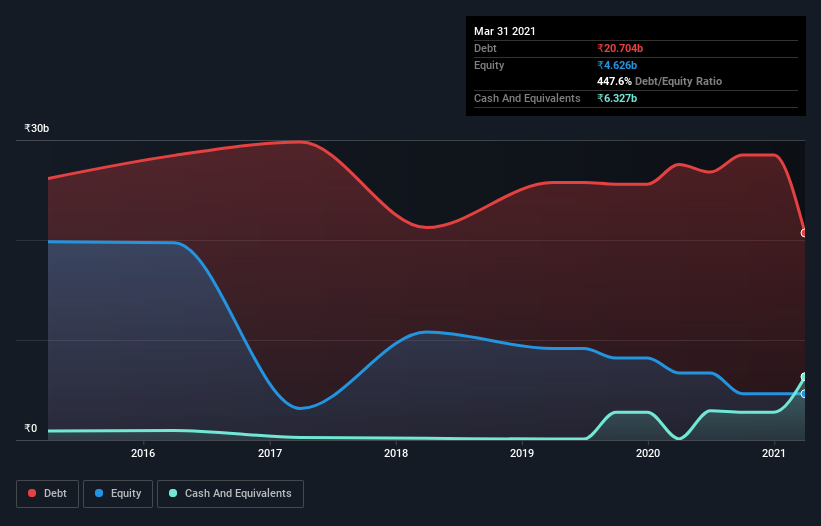Click the 2020 x-axis label
This screenshot has width=821, height=526.
click(x=648, y=453)
